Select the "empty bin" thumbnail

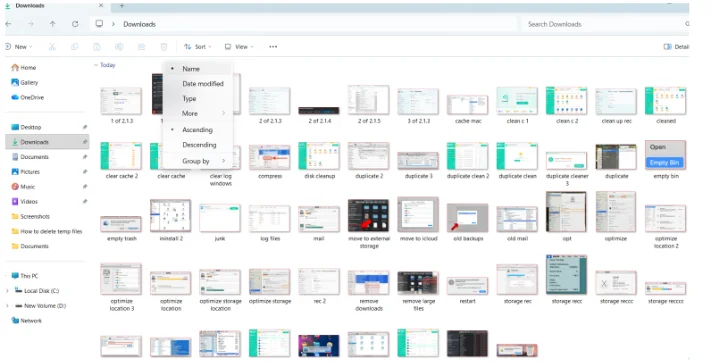(x=665, y=155)
